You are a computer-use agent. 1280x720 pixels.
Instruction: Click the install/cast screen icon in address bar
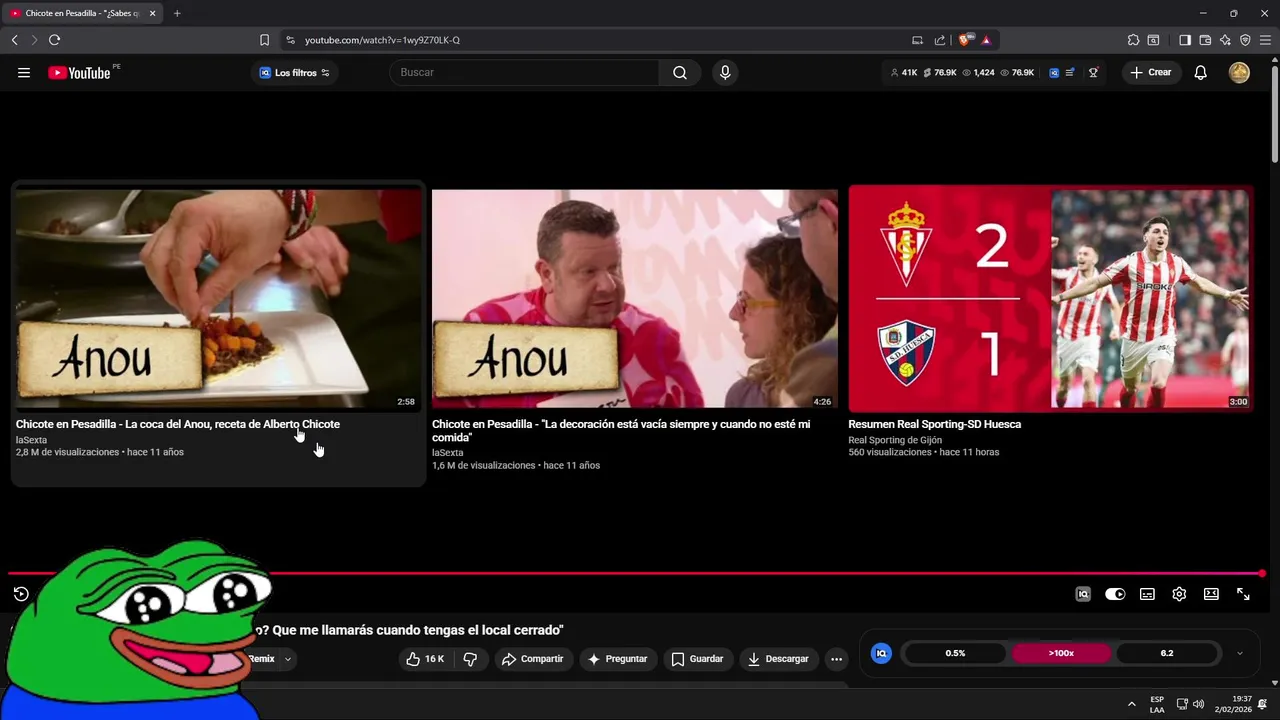click(917, 40)
